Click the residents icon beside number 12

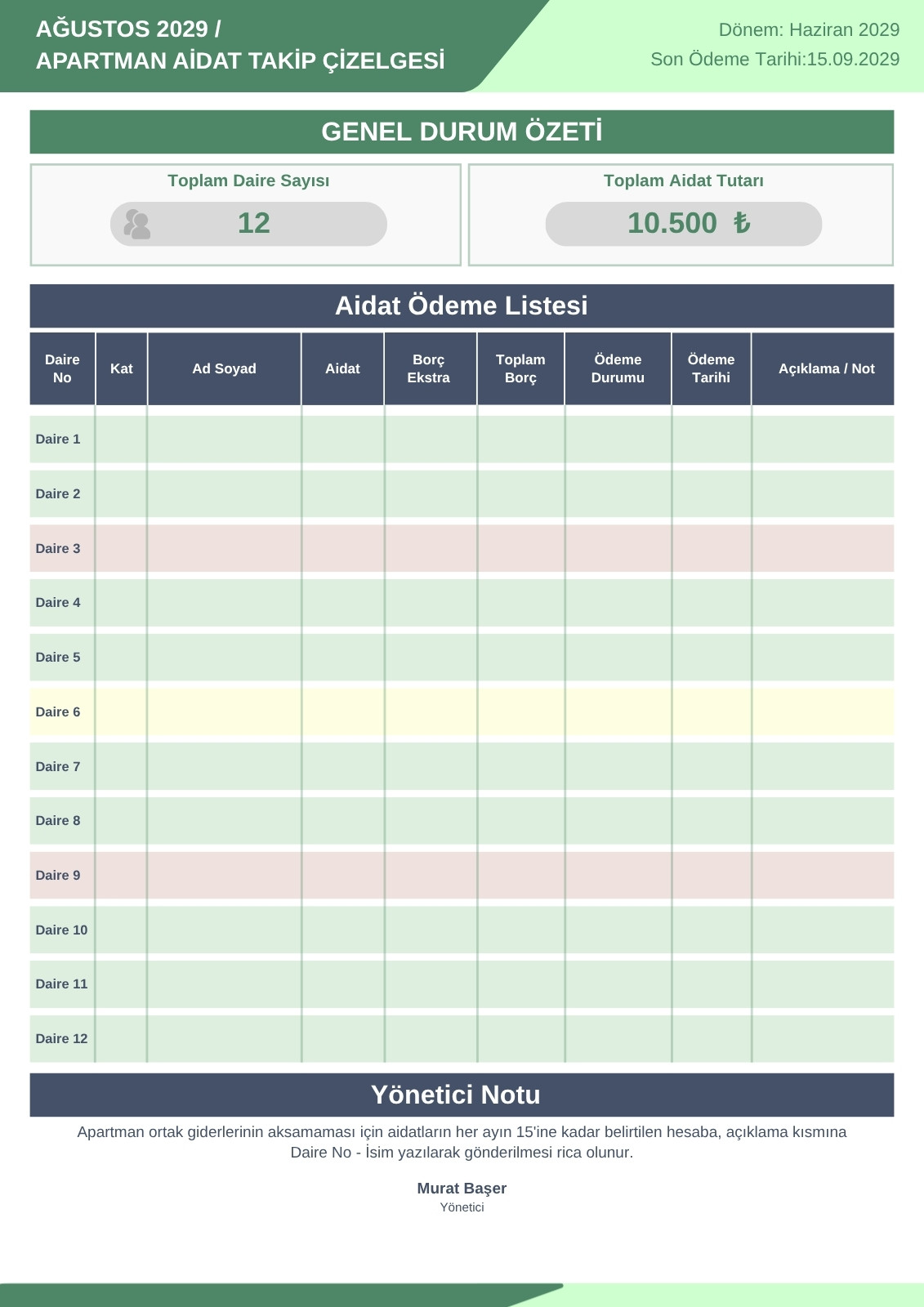pyautogui.click(x=137, y=224)
